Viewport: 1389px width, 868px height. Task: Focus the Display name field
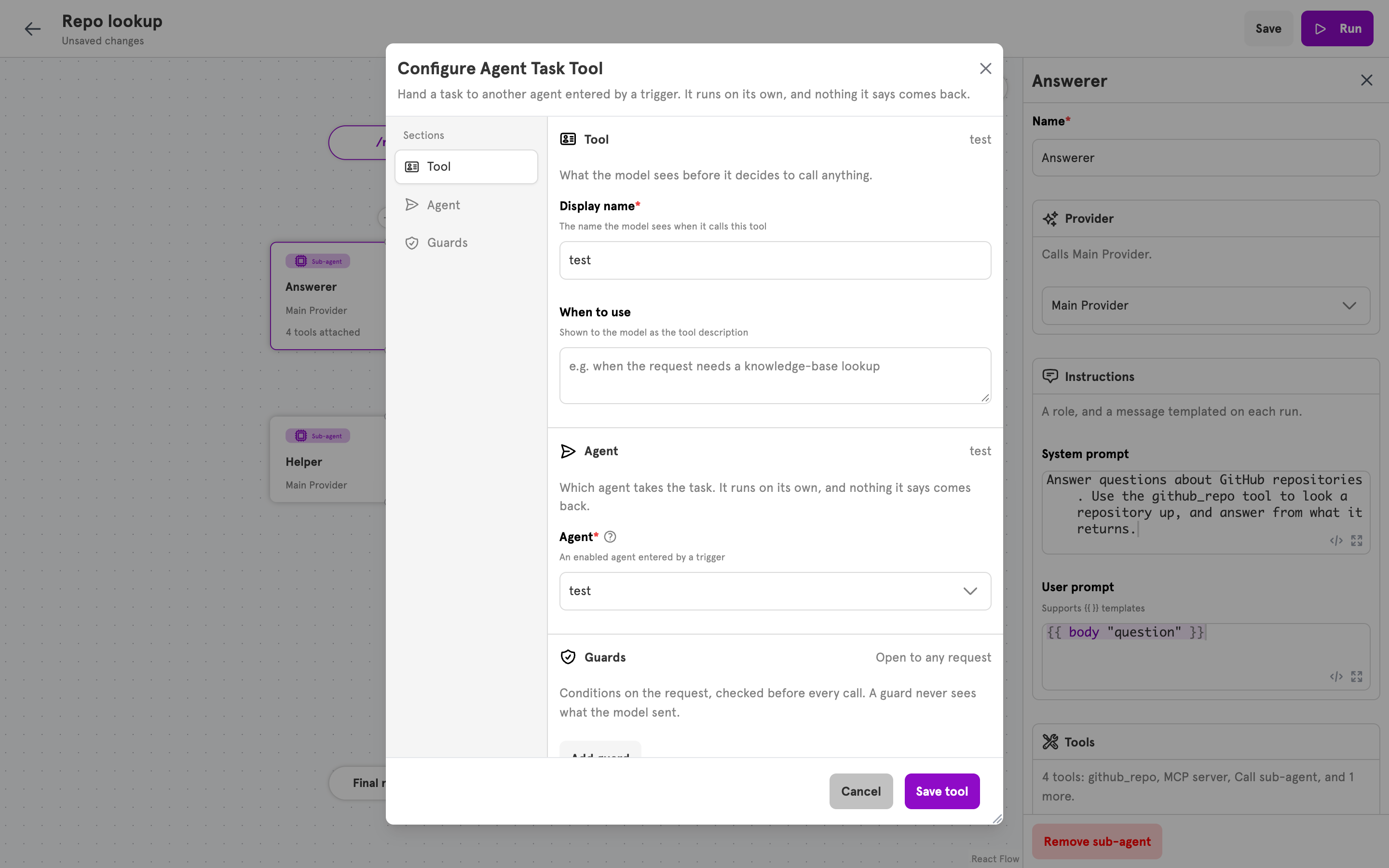[x=775, y=260]
